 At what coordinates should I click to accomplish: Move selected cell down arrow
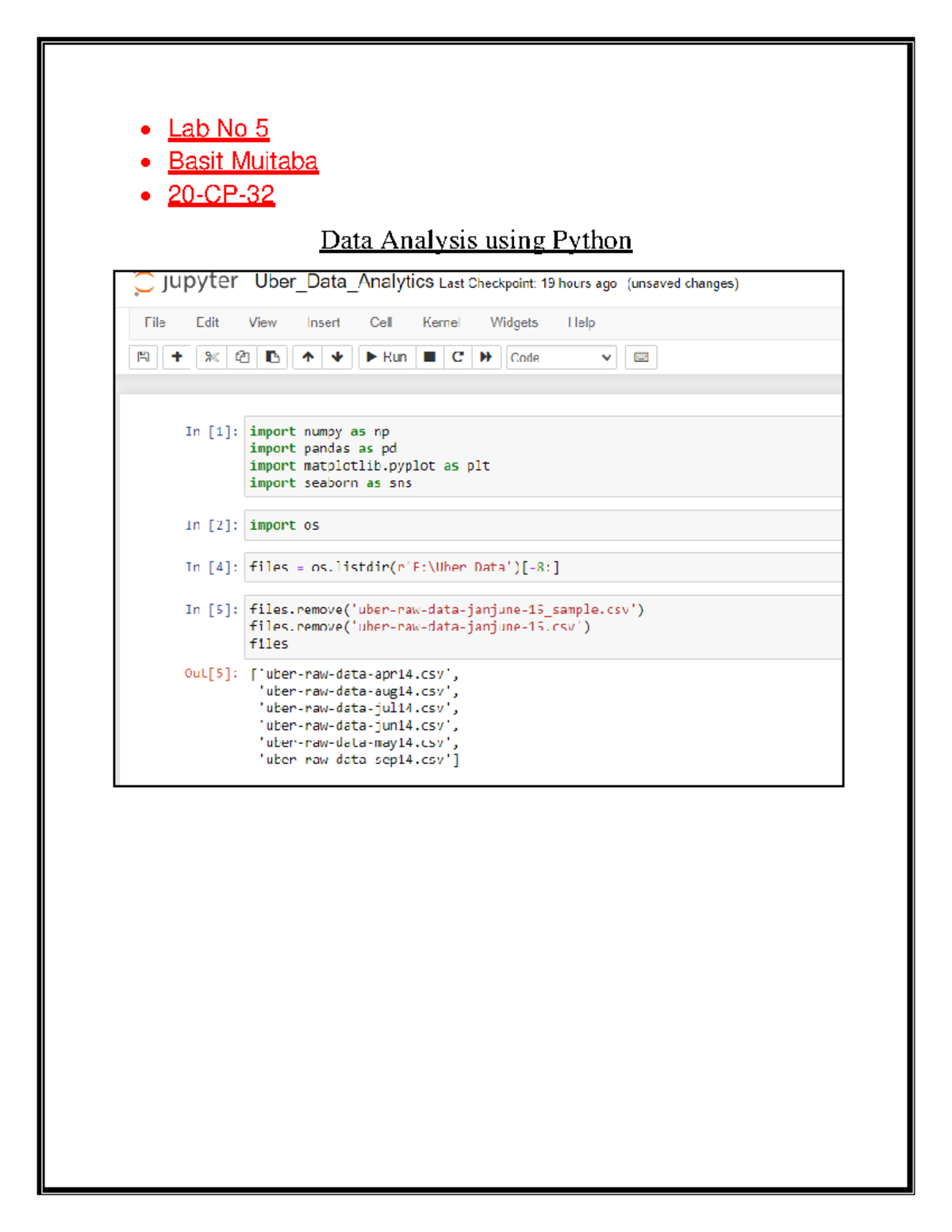[x=337, y=357]
